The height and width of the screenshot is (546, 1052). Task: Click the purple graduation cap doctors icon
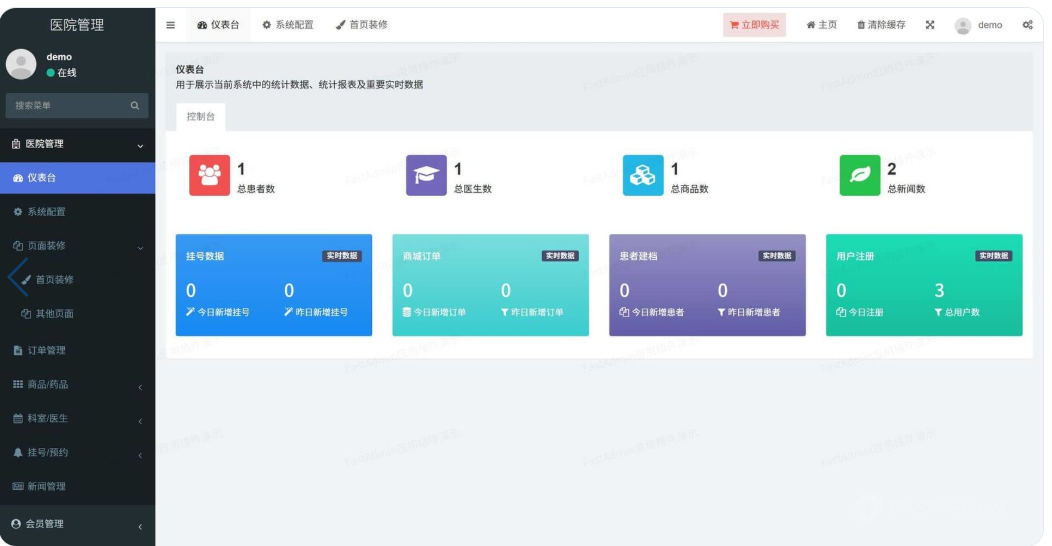(x=426, y=175)
